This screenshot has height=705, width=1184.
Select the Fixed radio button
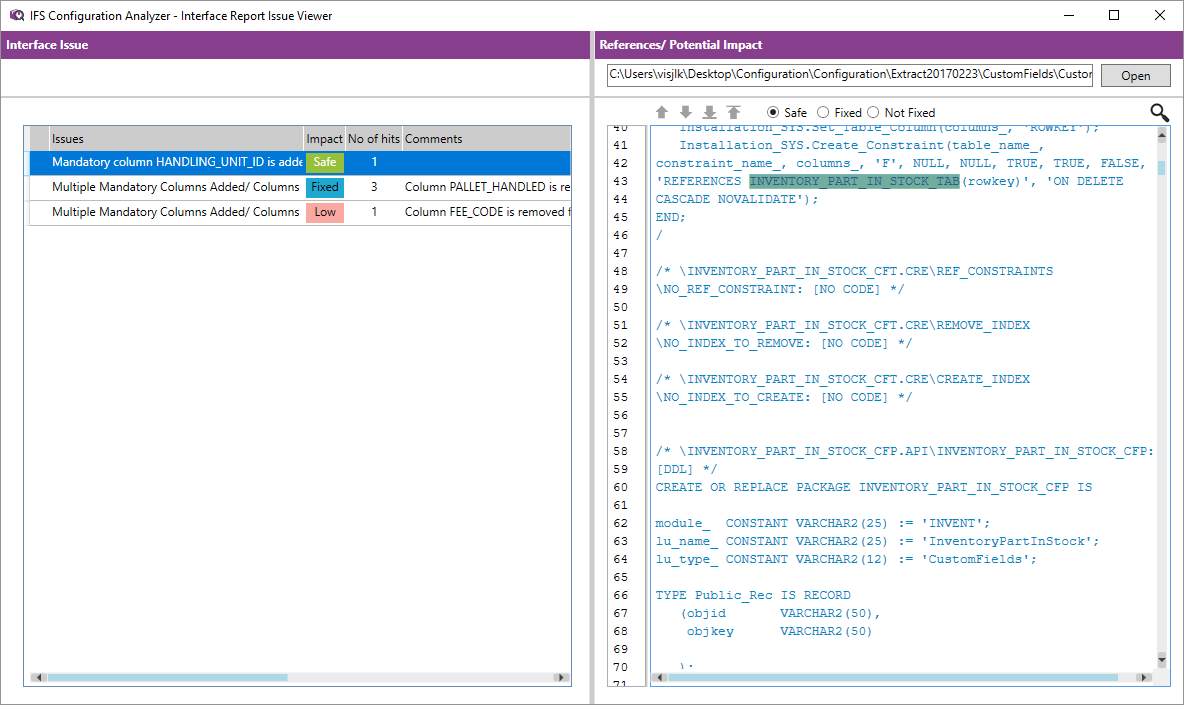pos(823,113)
